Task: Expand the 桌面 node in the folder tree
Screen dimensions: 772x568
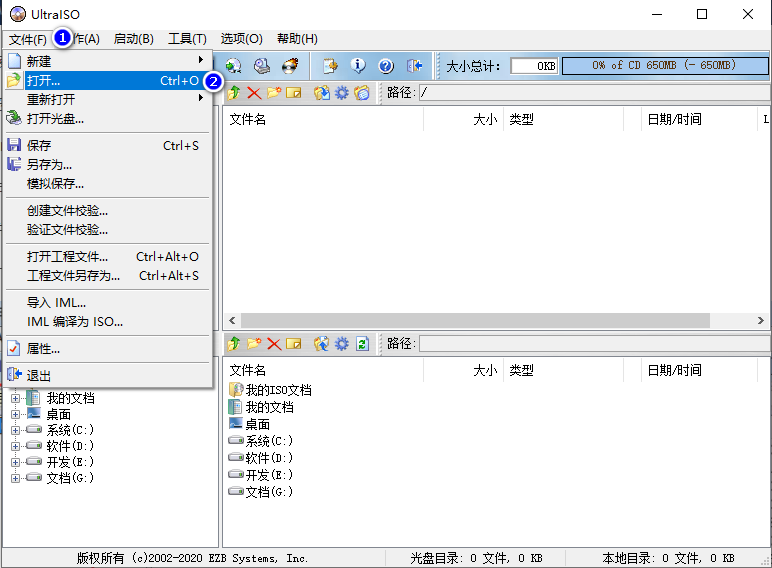Action: click(x=16, y=414)
